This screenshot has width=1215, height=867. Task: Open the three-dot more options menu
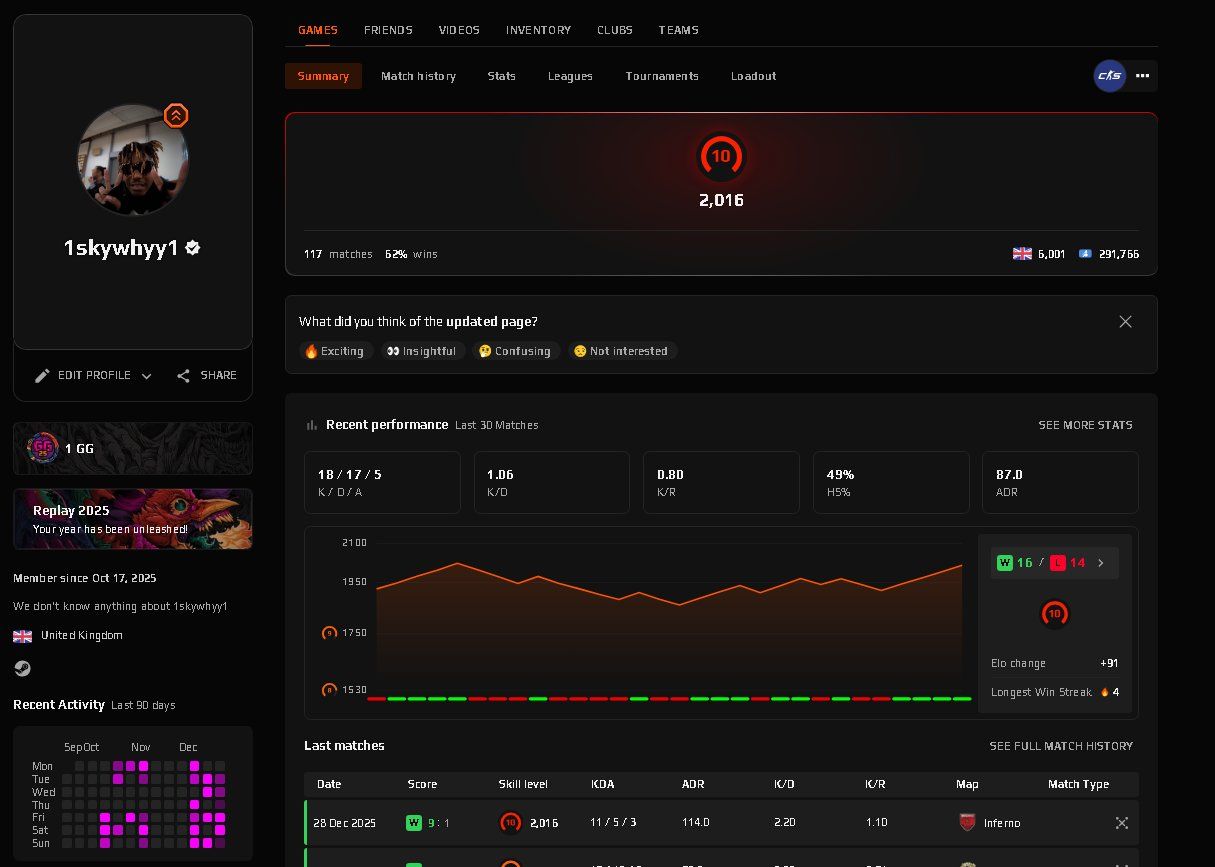coord(1142,76)
